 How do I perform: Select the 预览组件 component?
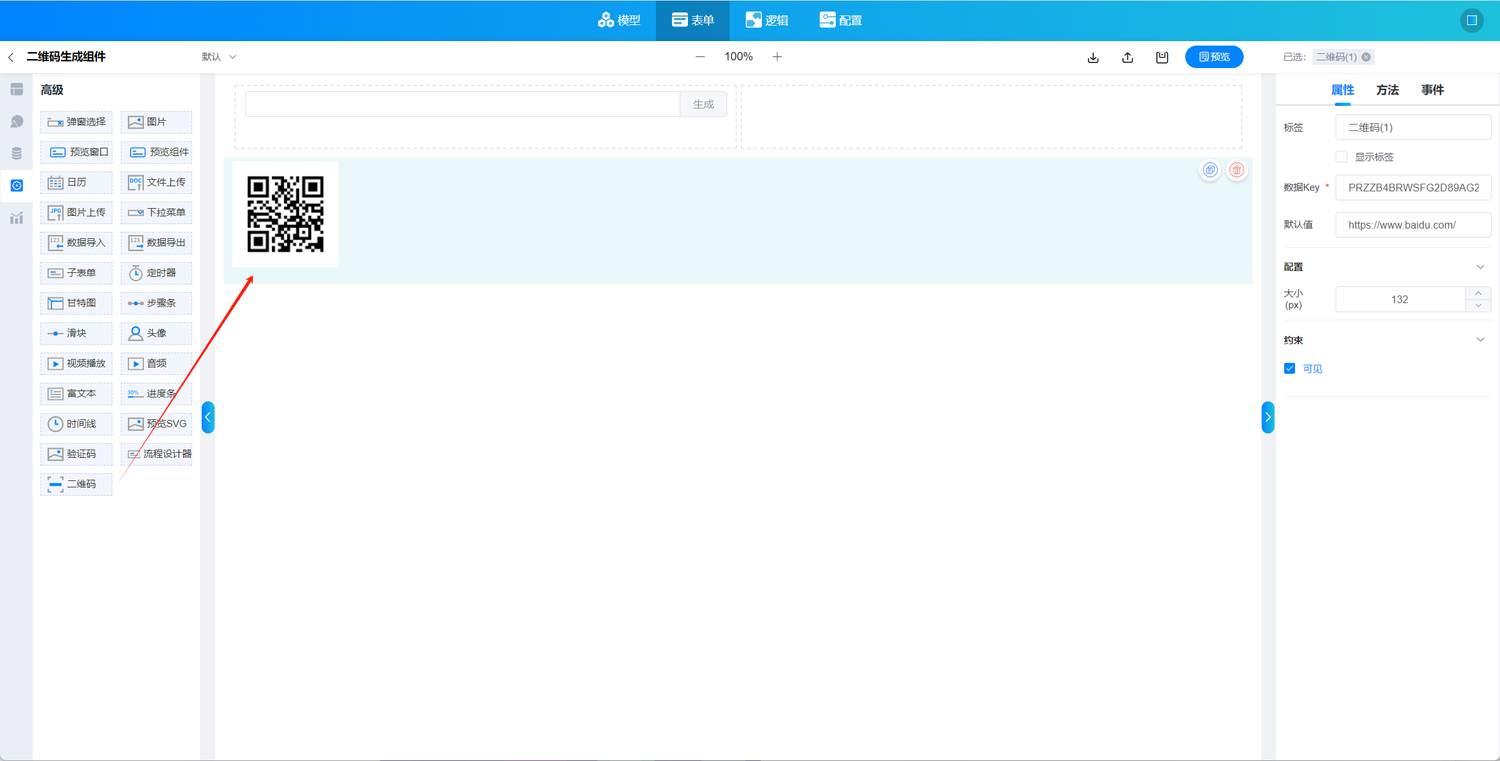(x=156, y=152)
